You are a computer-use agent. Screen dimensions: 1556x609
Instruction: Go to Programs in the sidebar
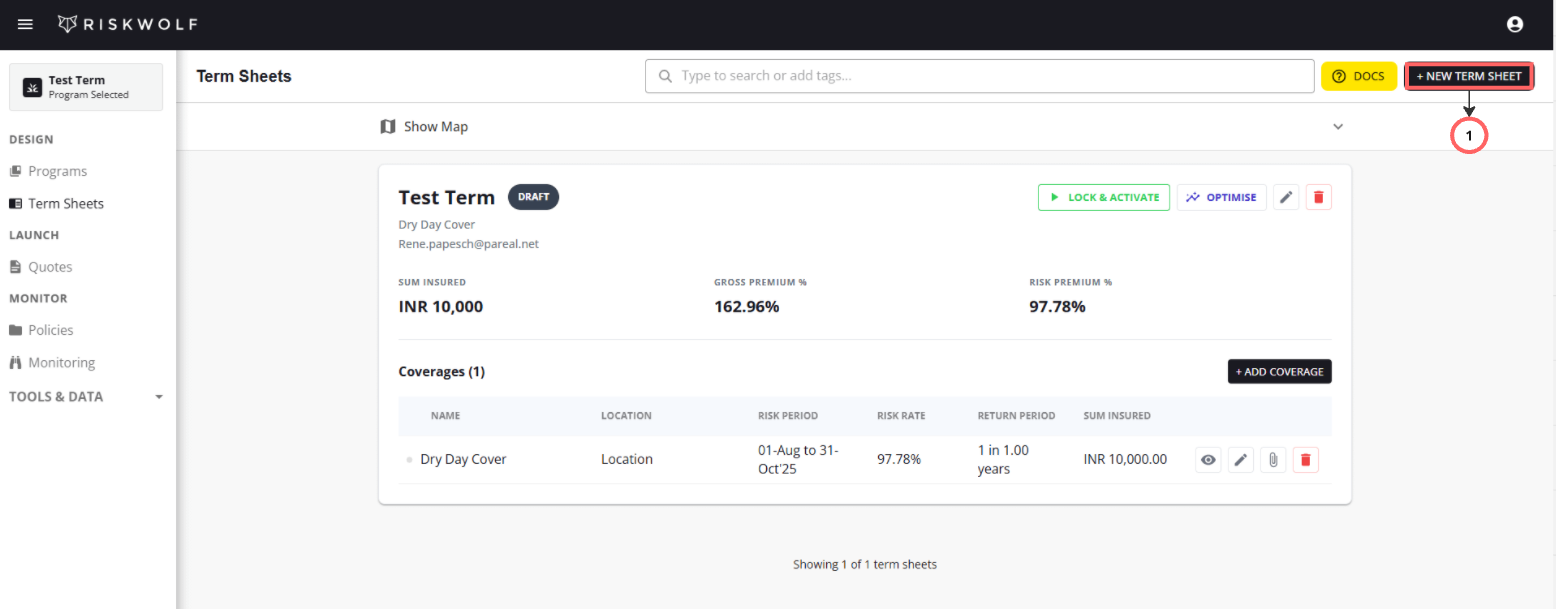pos(57,171)
